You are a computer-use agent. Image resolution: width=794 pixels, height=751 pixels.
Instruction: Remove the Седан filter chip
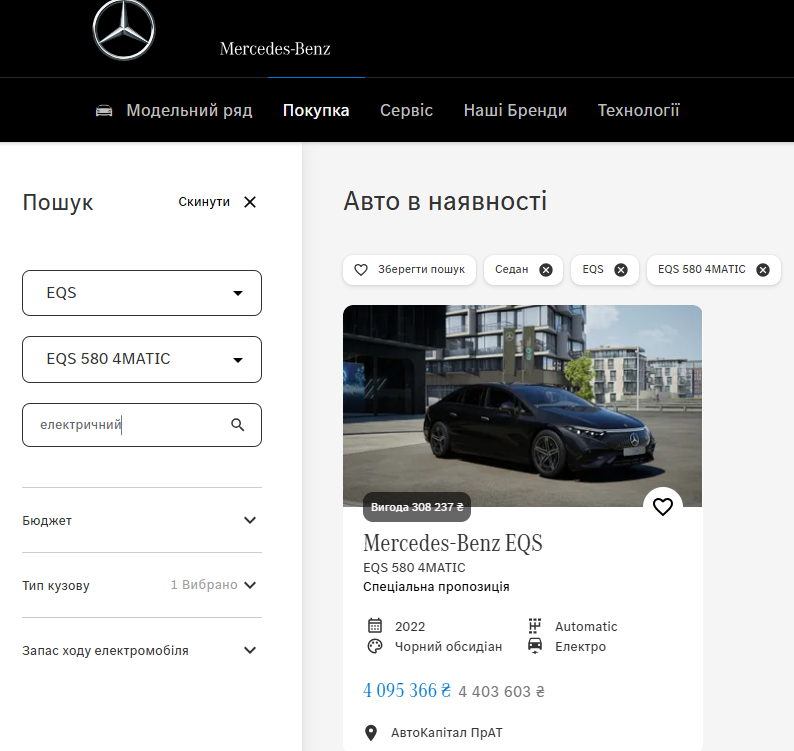[x=545, y=270]
